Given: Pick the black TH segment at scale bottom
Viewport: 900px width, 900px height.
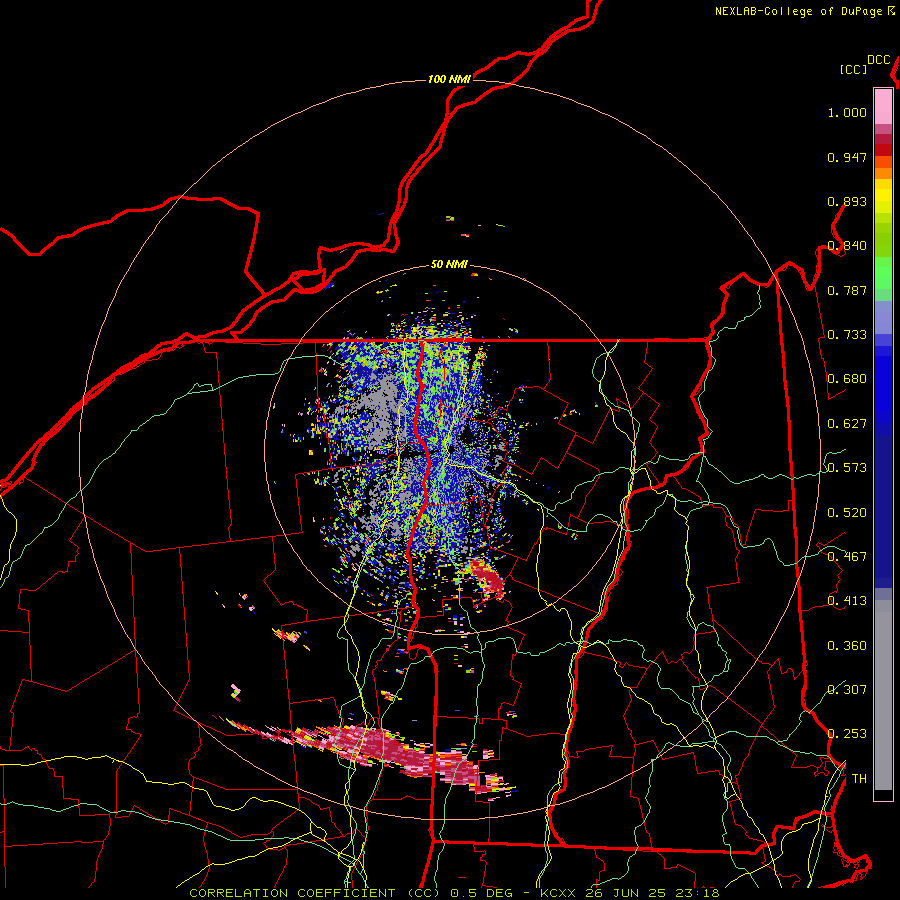Looking at the screenshot, I should 883,795.
